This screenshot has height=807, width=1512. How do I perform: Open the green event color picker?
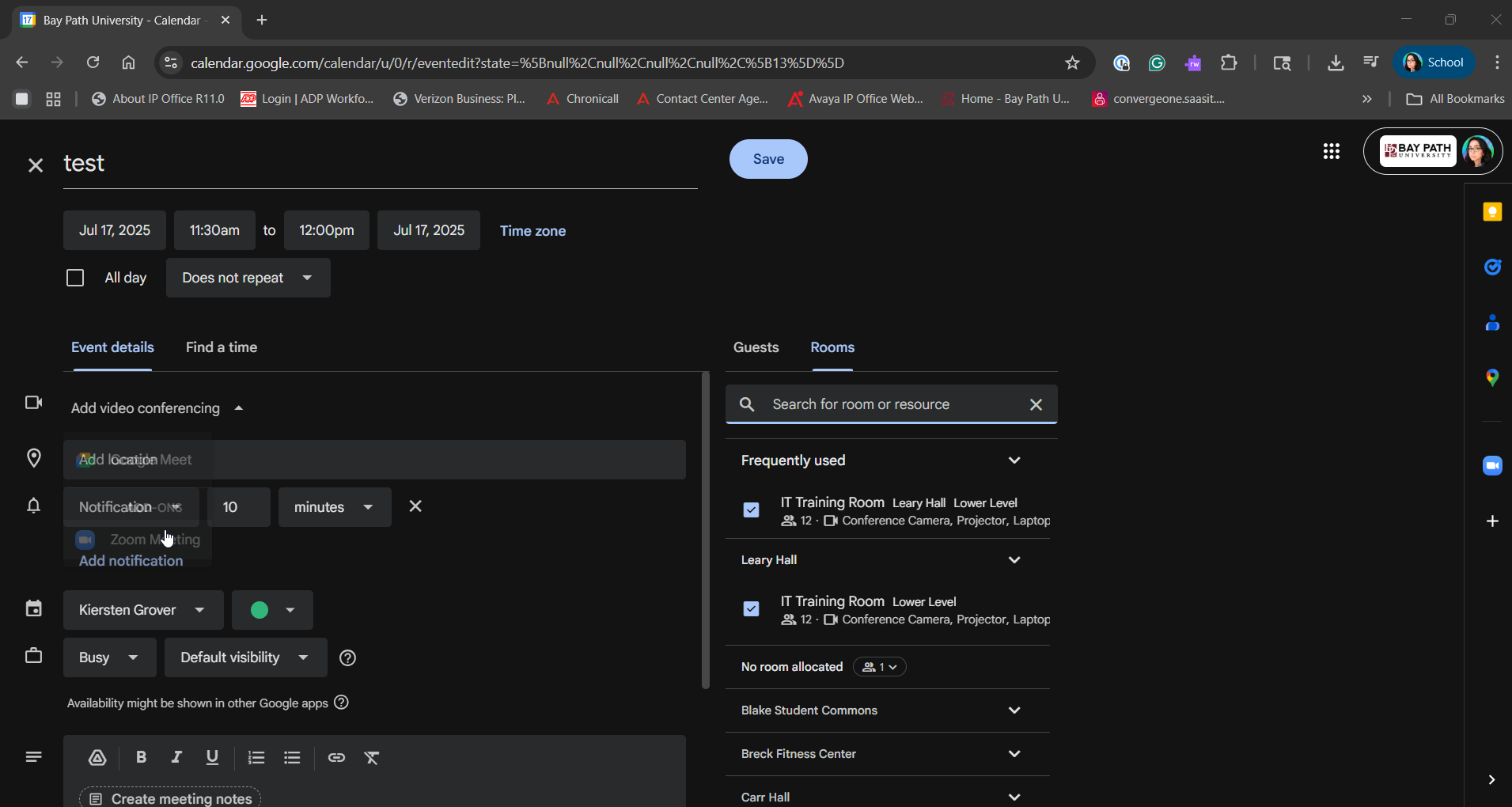tap(272, 610)
